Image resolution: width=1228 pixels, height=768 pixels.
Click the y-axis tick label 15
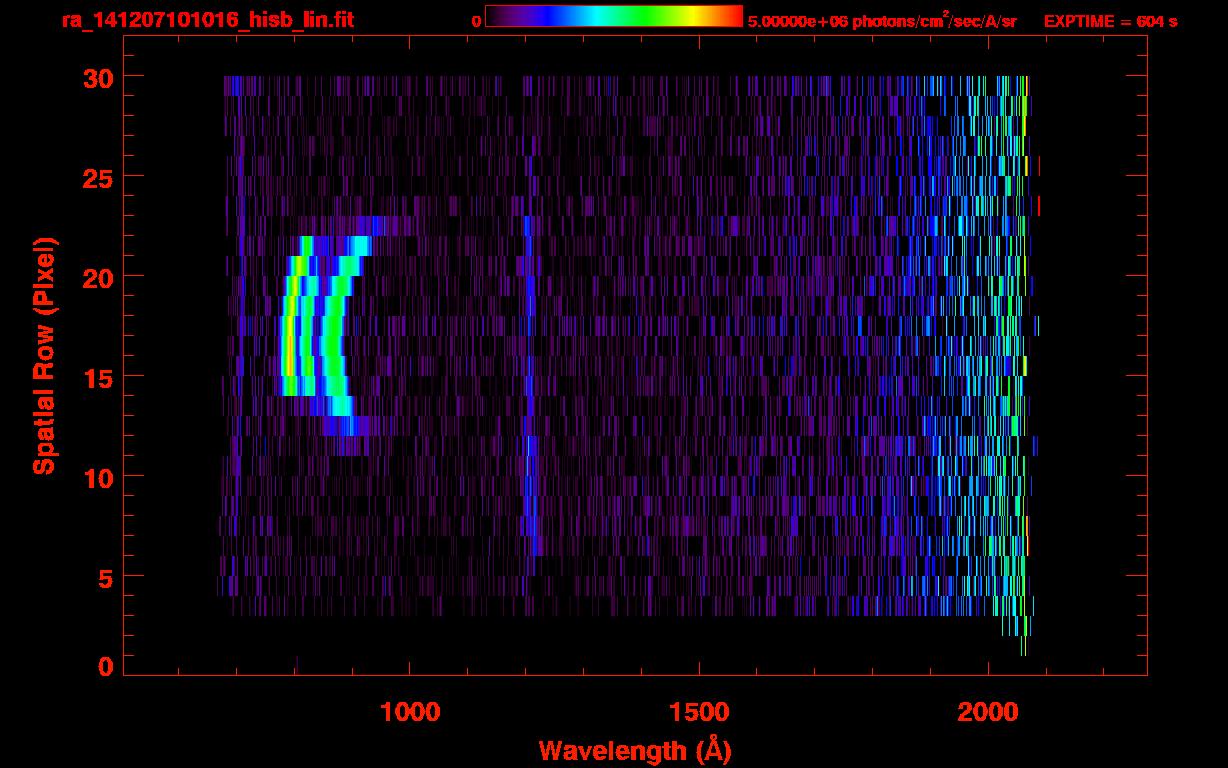[98, 377]
